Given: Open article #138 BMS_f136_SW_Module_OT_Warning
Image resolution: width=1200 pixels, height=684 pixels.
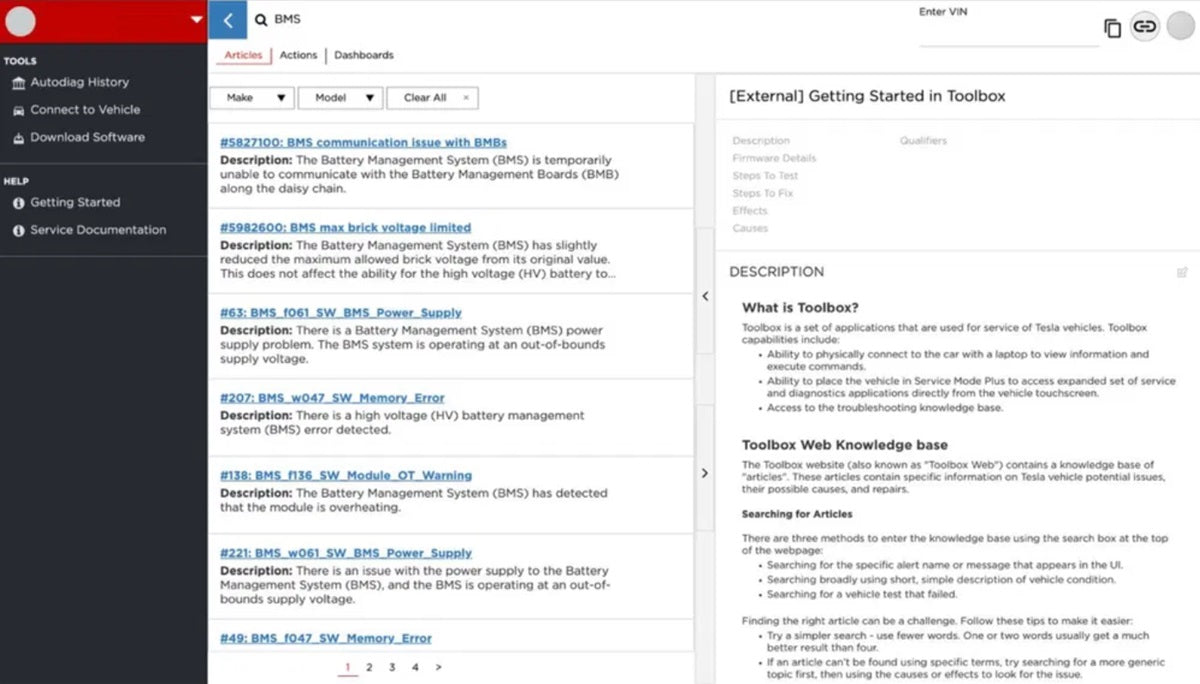Looking at the screenshot, I should point(346,476).
